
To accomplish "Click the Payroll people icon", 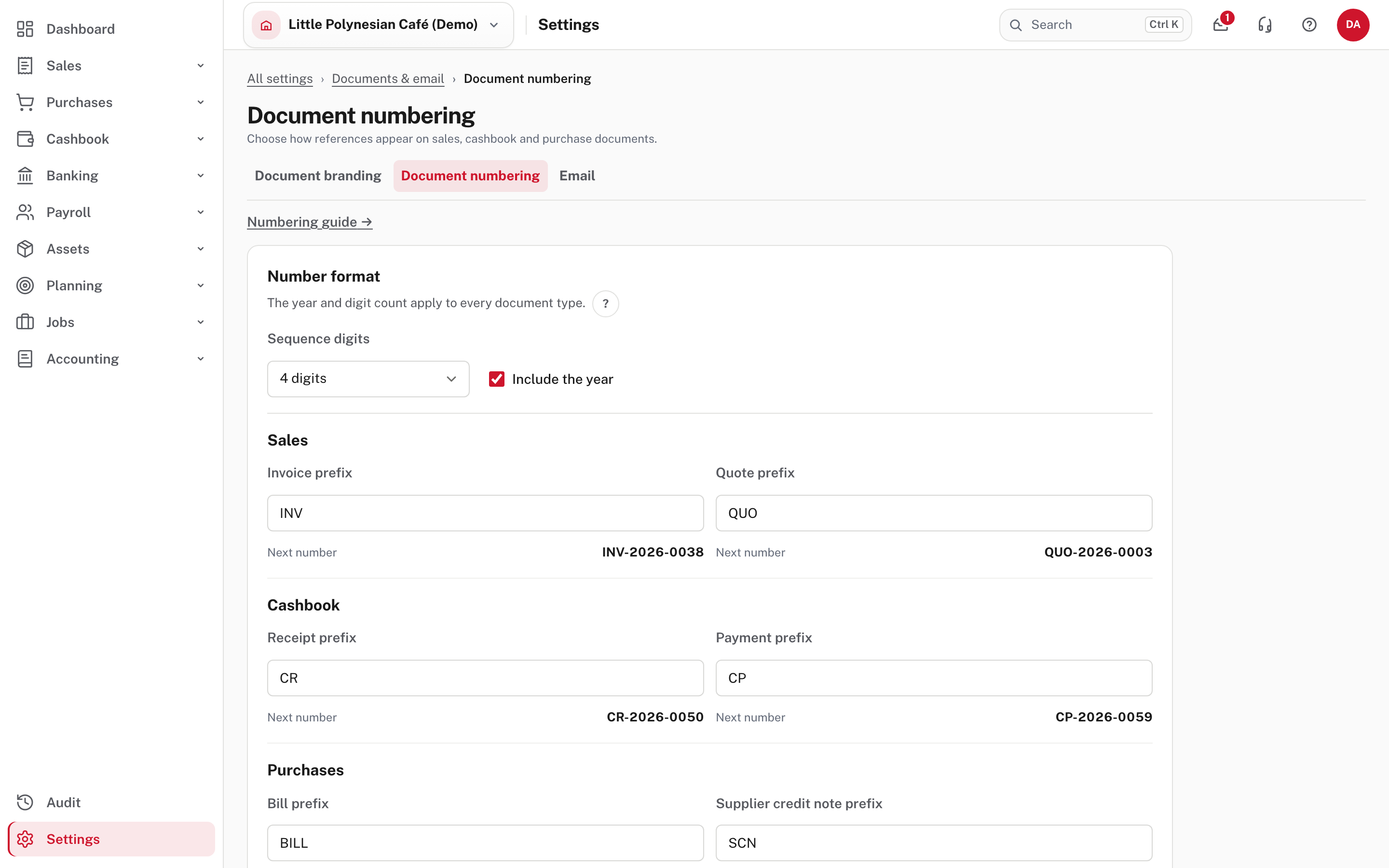I will (x=25, y=212).
